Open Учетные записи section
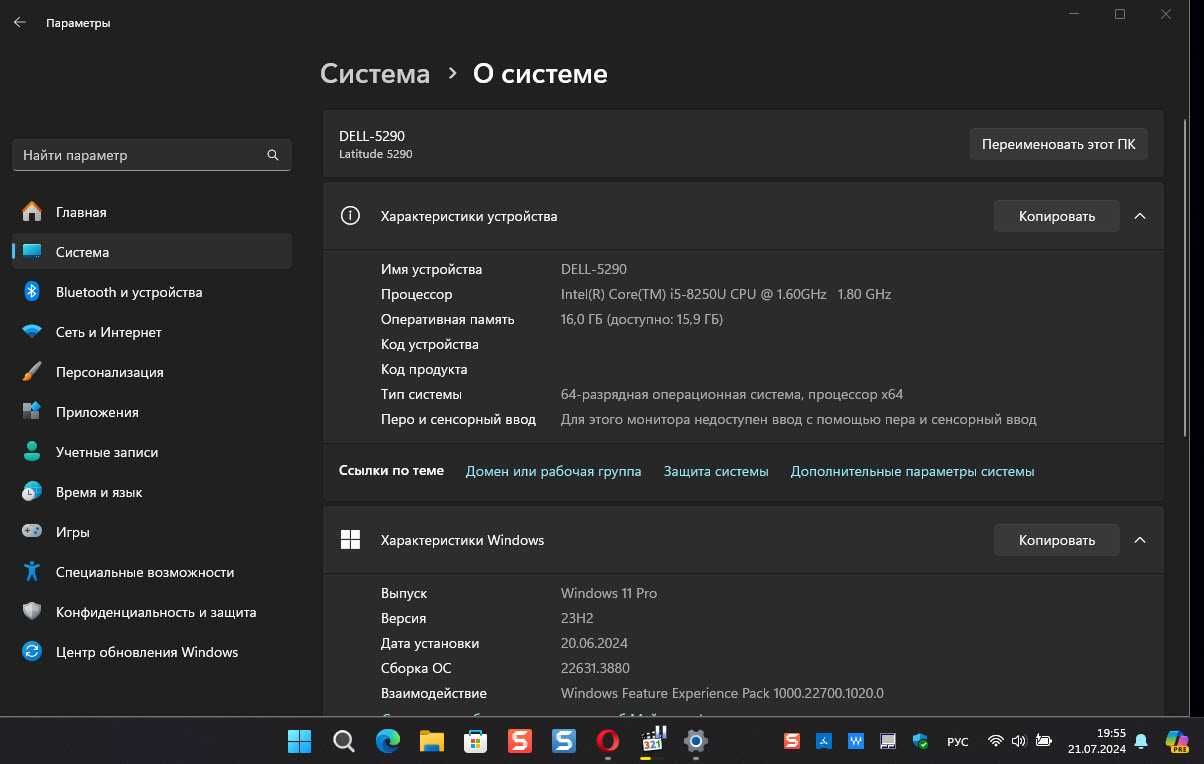The width and height of the screenshot is (1204, 764). [x=152, y=452]
